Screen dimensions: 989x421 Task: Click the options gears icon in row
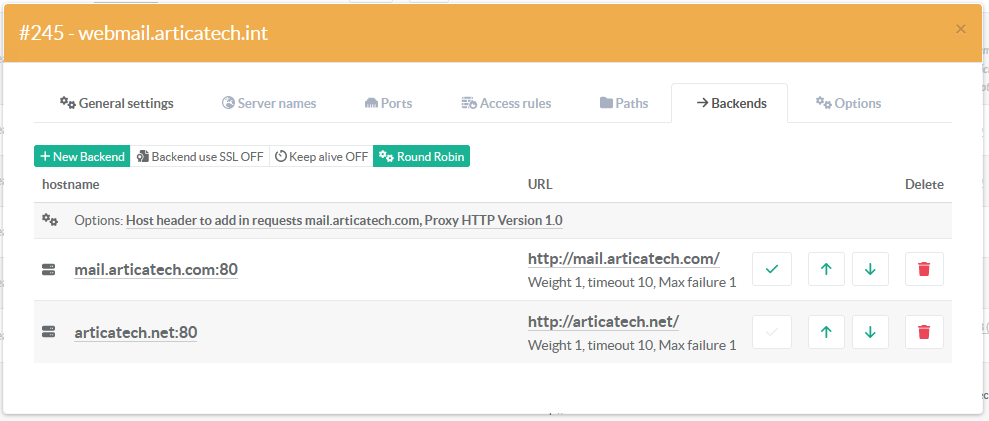click(49, 220)
